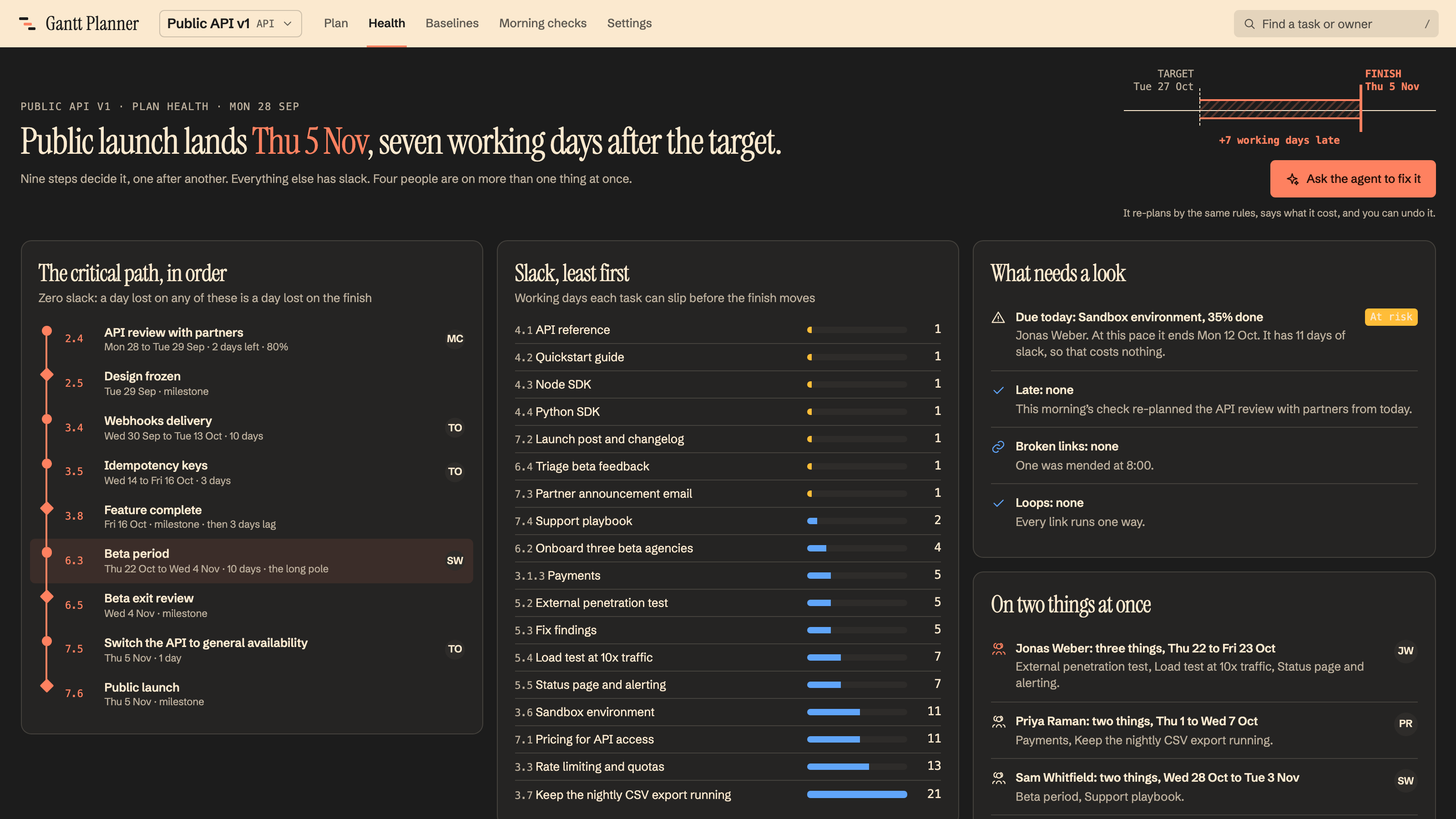Click the checkmark icon next to Late: none
Viewport: 1456px width, 819px height.
(998, 390)
